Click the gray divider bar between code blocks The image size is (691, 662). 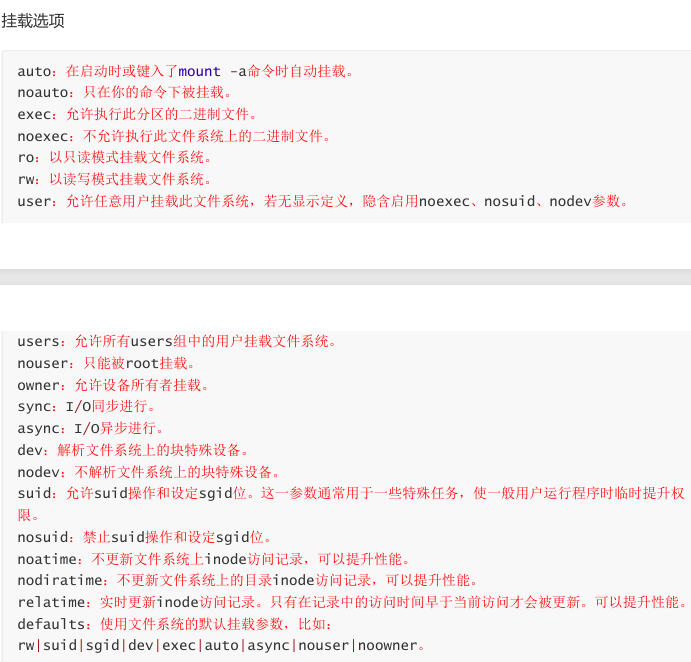346,277
